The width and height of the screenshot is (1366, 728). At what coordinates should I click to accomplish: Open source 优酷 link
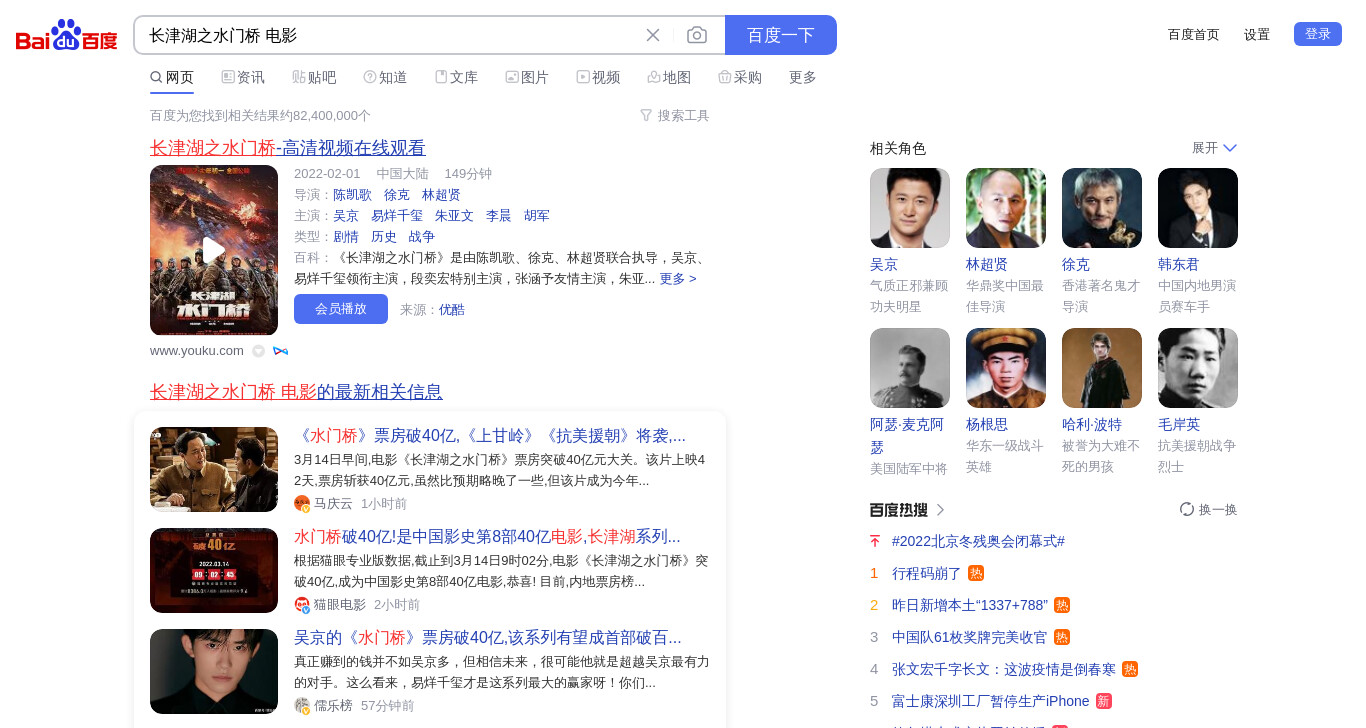click(x=452, y=310)
